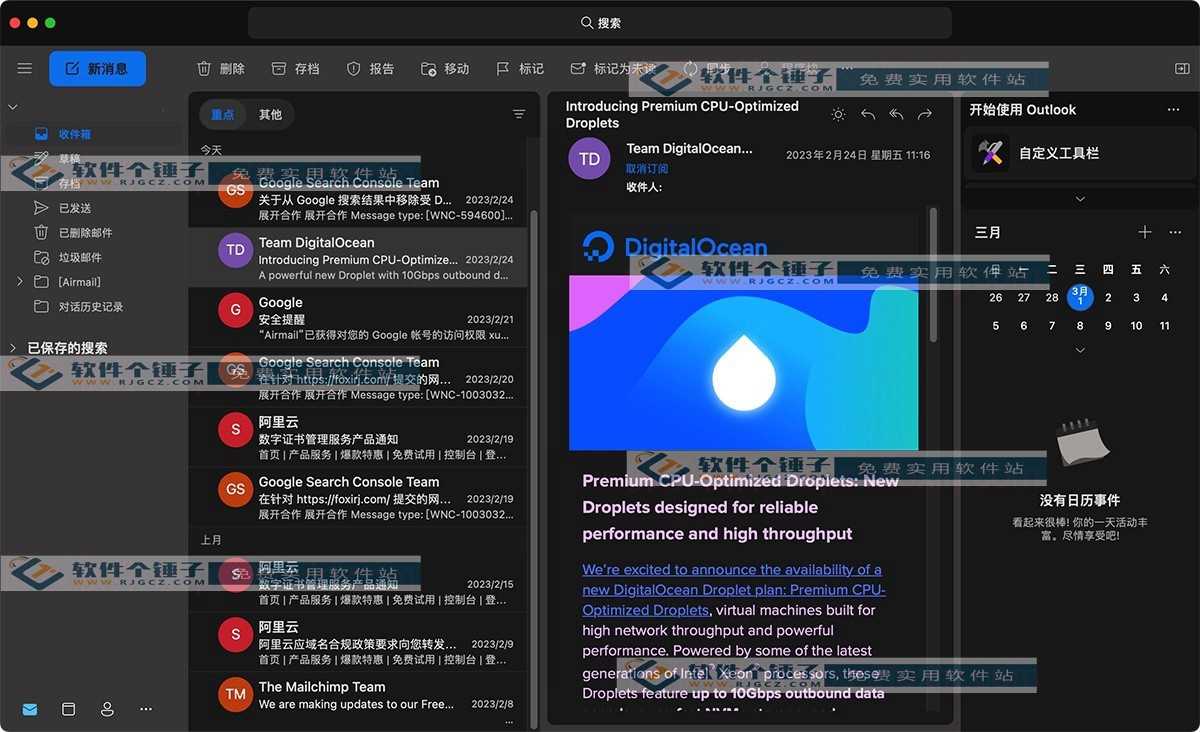Image resolution: width=1200 pixels, height=732 pixels.
Task: Click the sync arrows toolbar icon
Action: point(690,69)
